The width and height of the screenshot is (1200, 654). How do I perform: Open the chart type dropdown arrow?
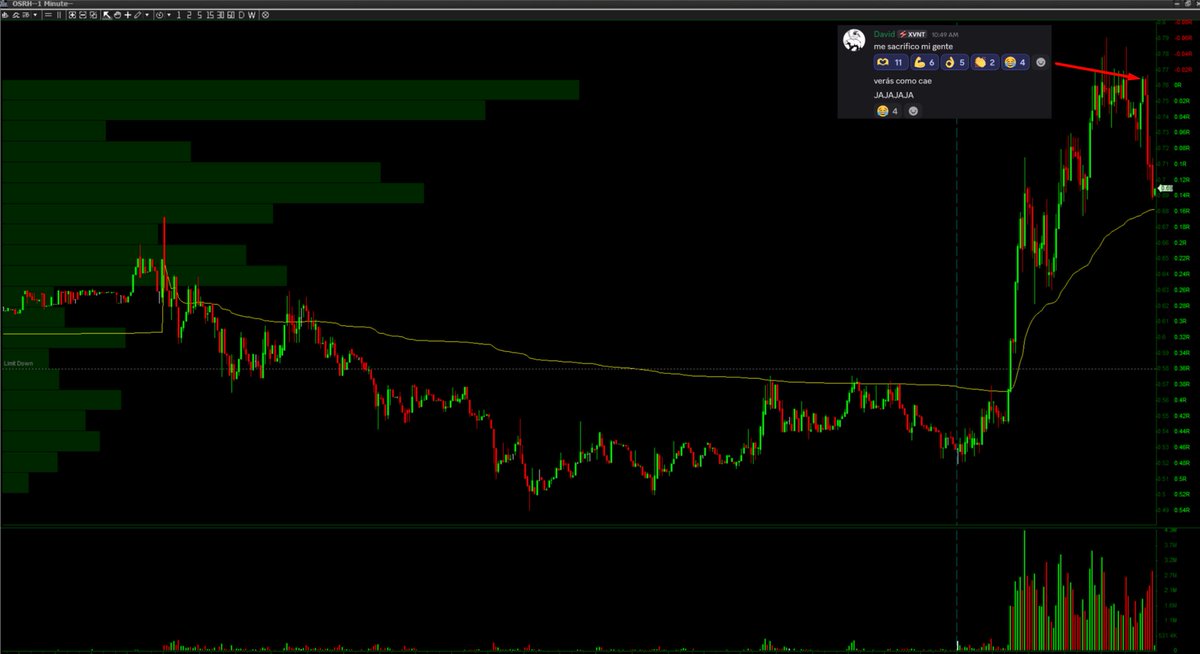coord(35,15)
